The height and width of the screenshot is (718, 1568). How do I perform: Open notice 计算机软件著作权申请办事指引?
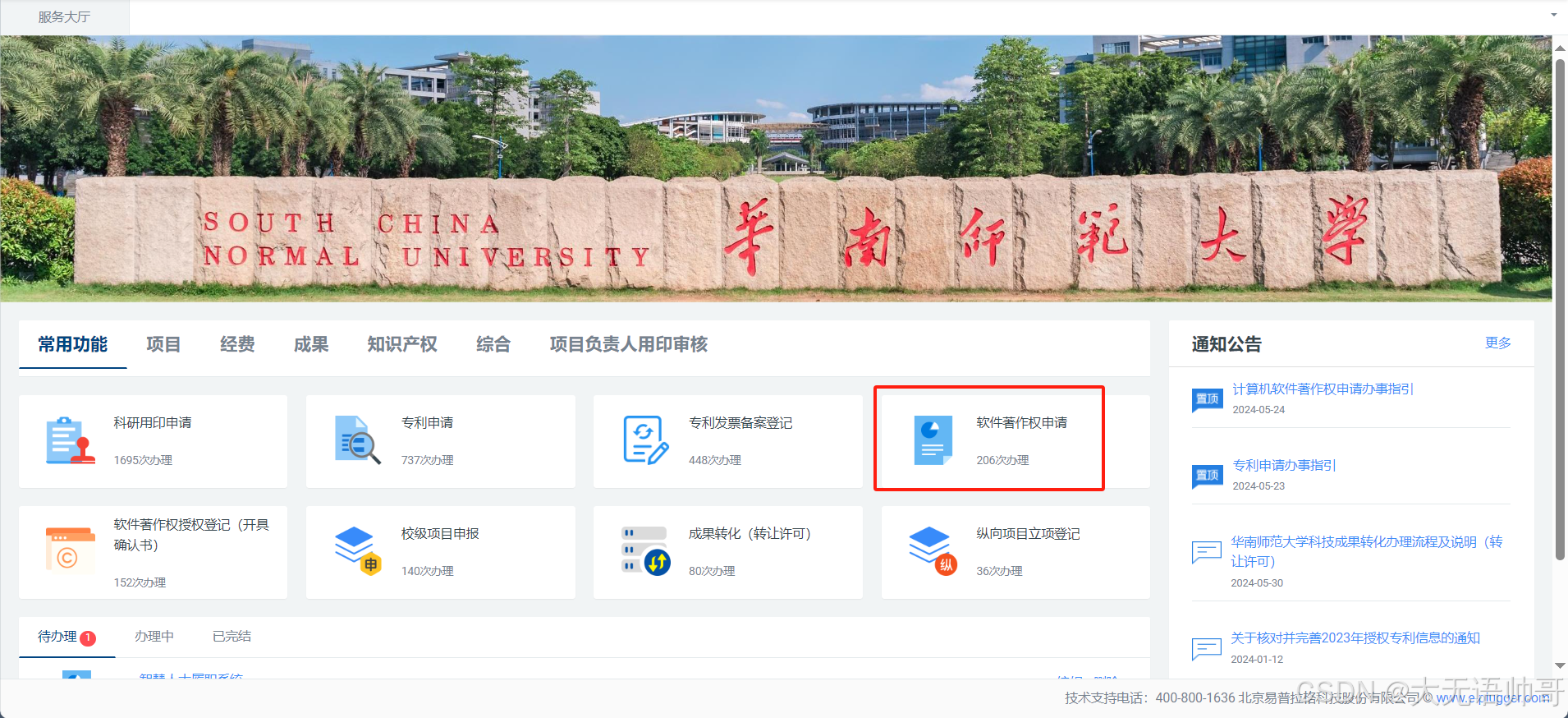pos(1323,389)
